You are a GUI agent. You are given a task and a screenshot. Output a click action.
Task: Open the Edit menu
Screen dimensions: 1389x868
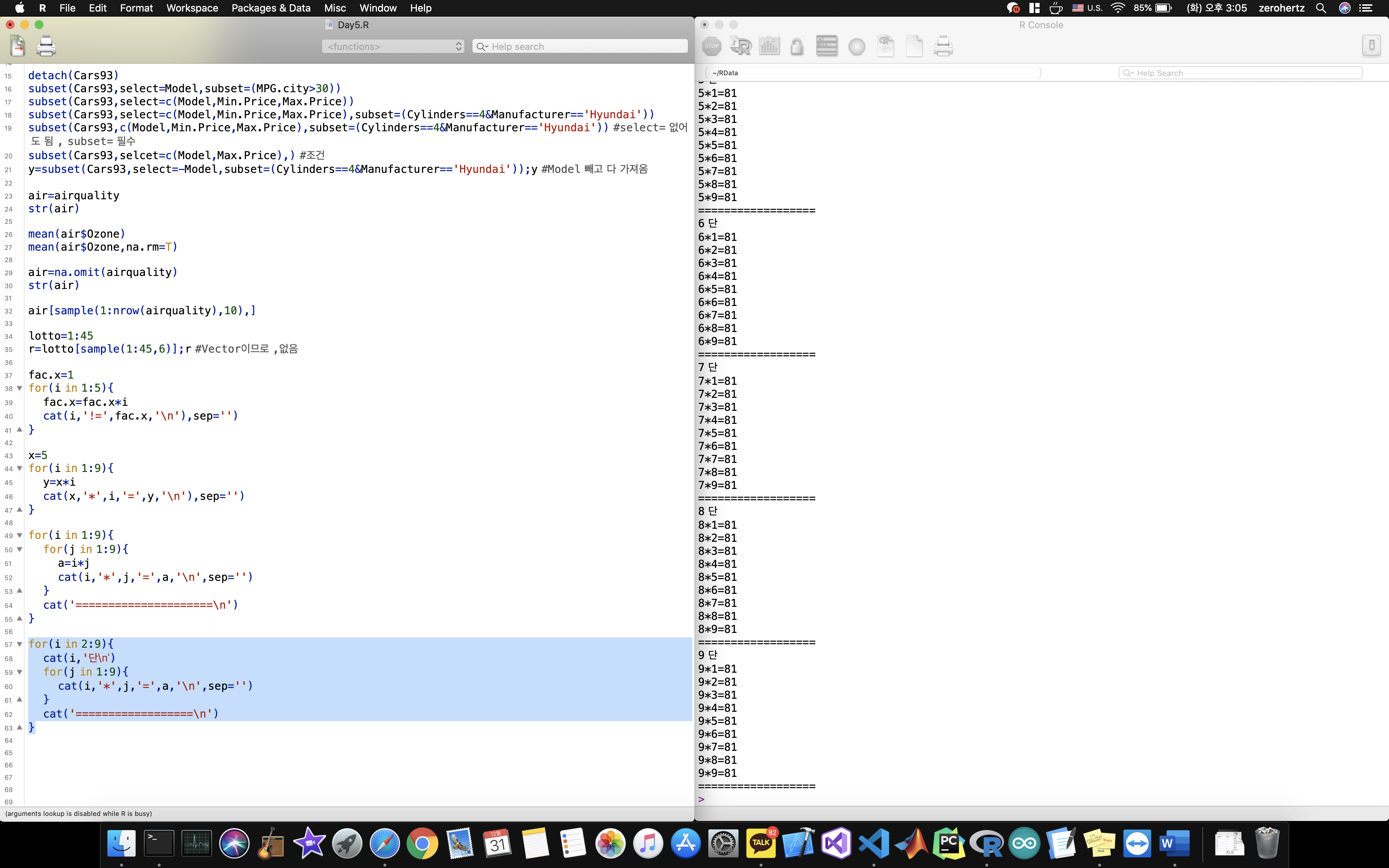pos(98,8)
